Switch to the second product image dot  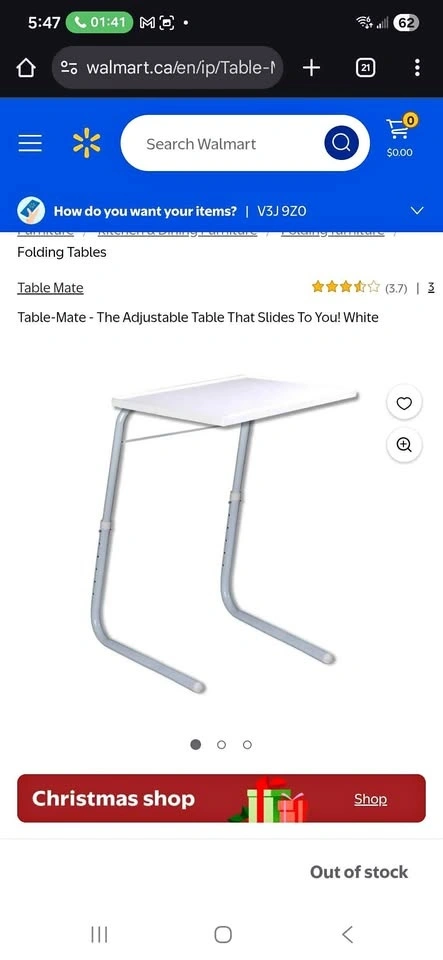pyautogui.click(x=222, y=744)
